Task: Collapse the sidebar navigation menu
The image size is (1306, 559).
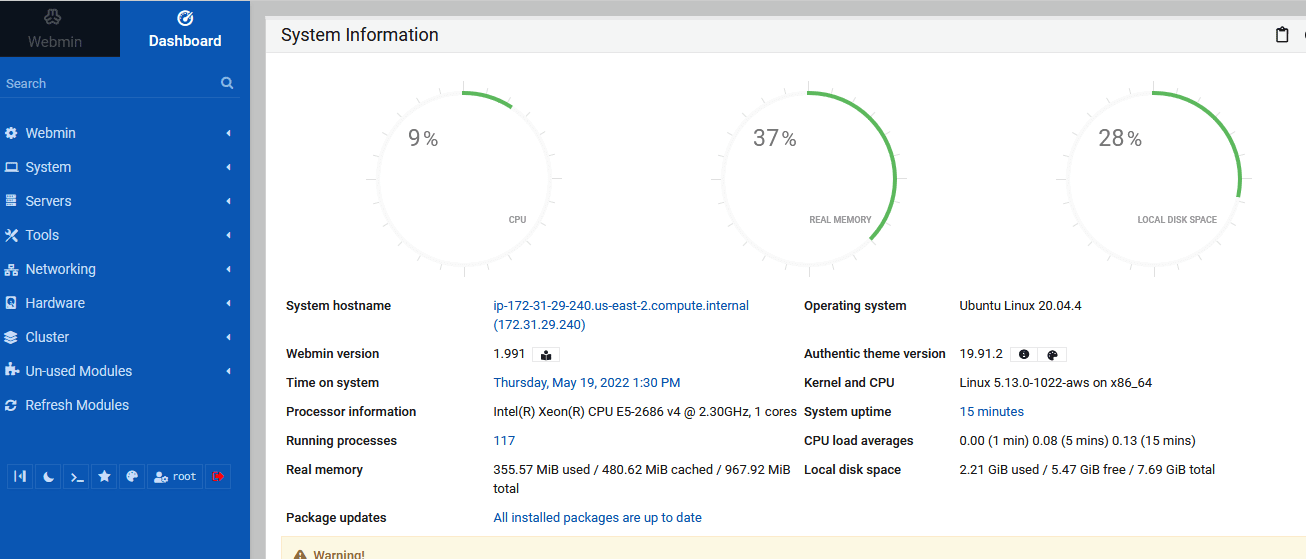Action: pyautogui.click(x=19, y=477)
